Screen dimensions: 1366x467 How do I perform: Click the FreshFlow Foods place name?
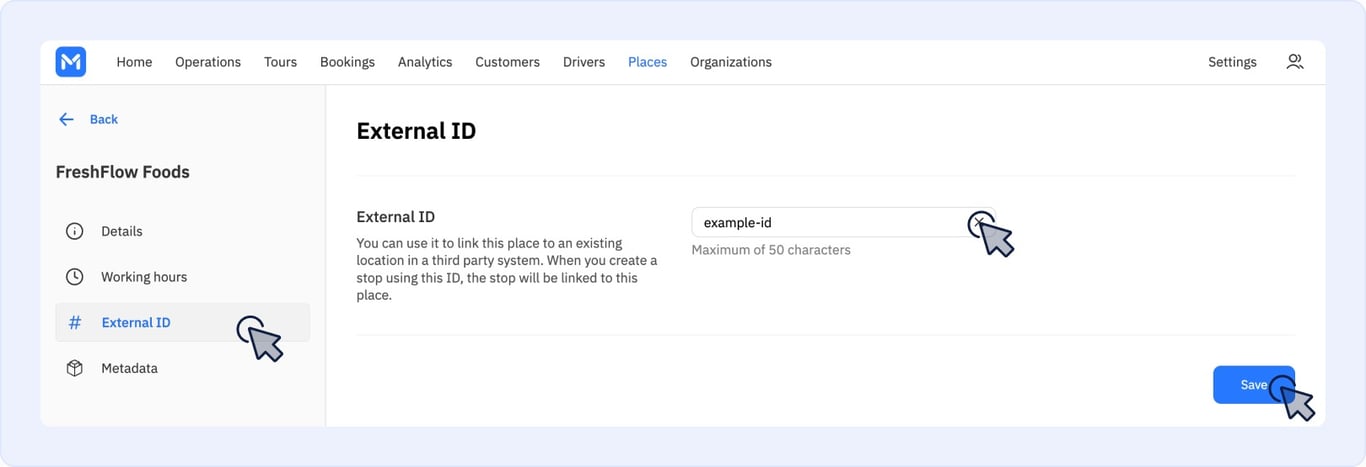click(x=123, y=172)
